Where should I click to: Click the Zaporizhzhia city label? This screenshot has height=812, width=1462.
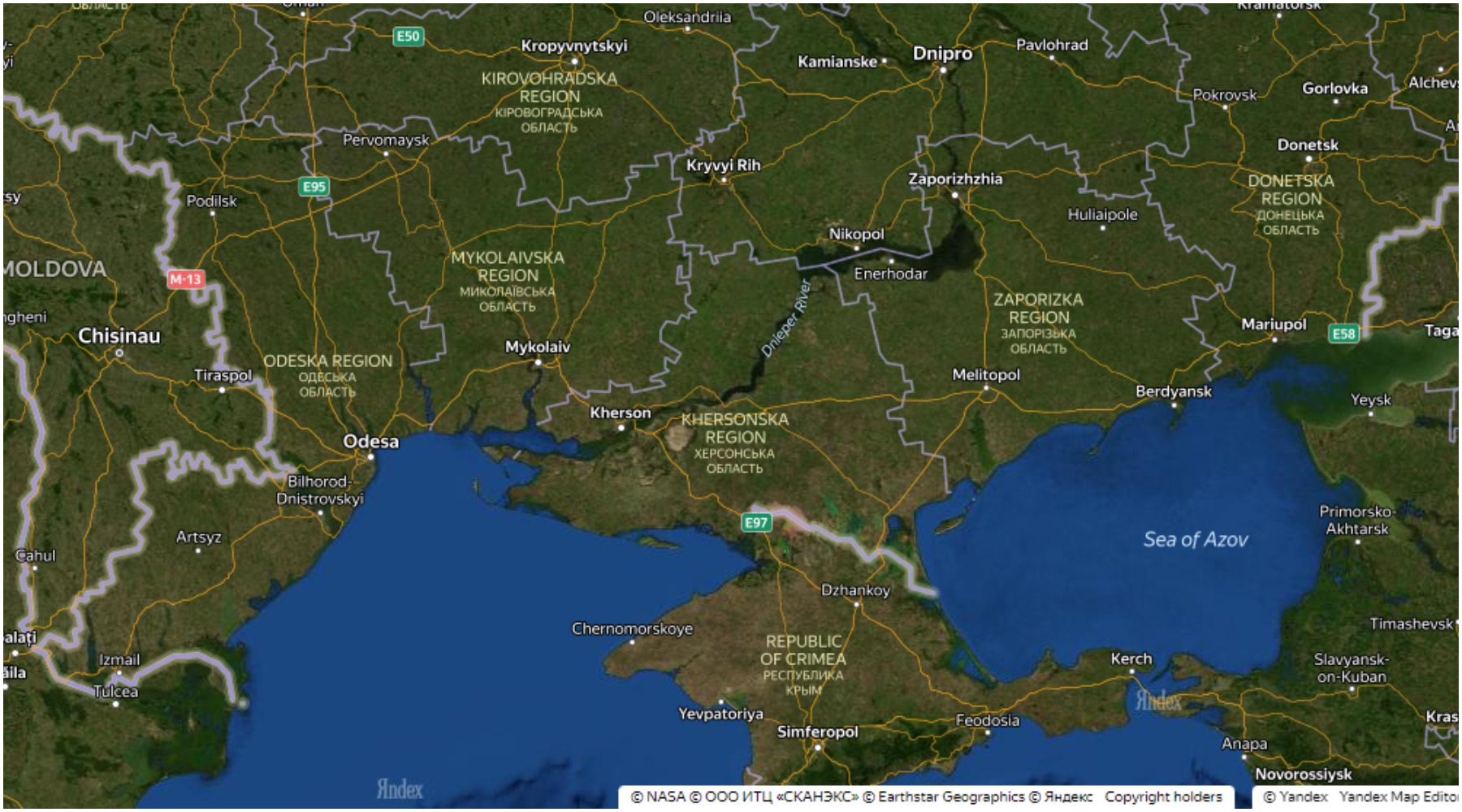click(955, 179)
